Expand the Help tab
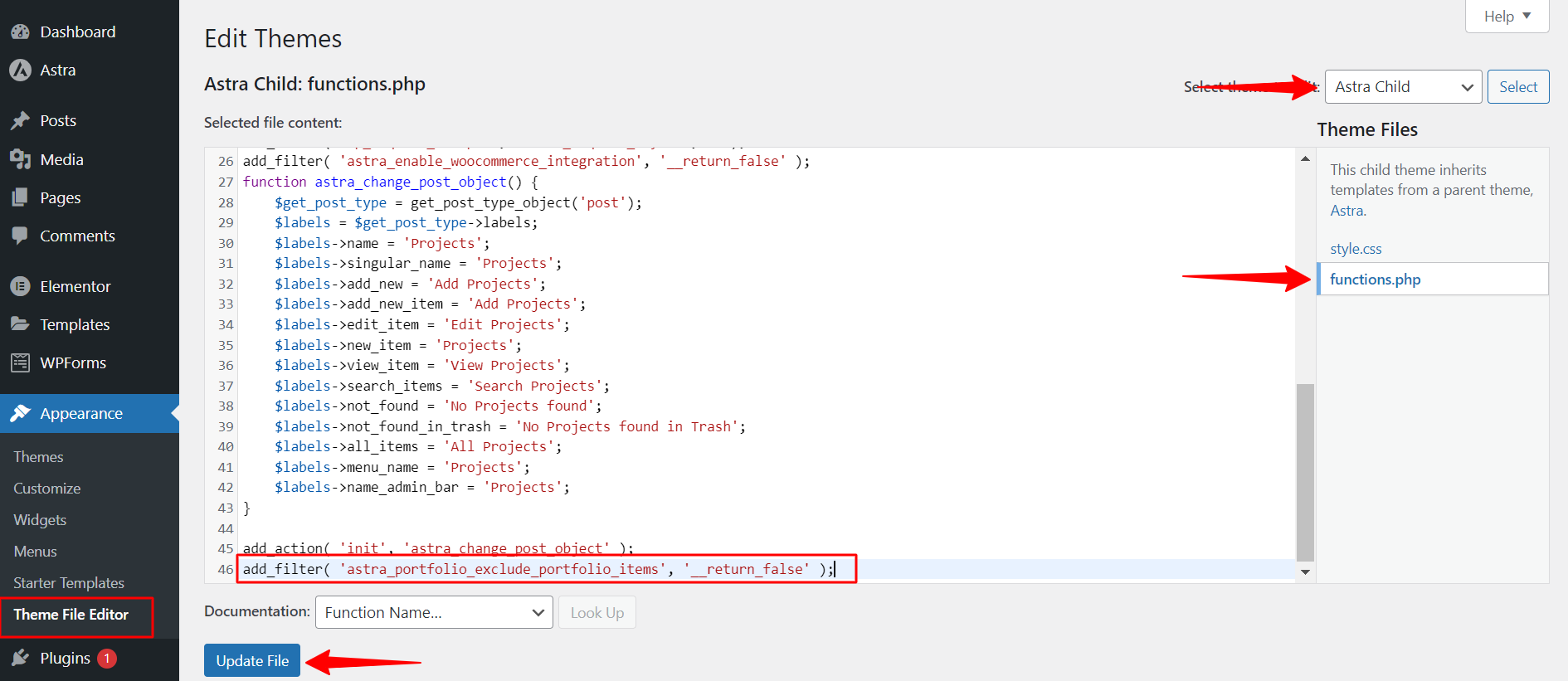This screenshot has width=1568, height=681. (x=1507, y=16)
